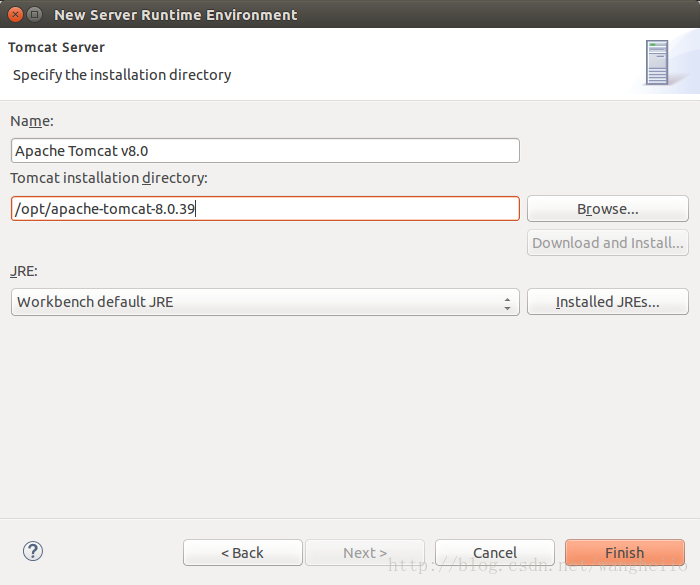700x585 pixels.
Task: Open Installed JREs... preferences
Action: point(608,302)
